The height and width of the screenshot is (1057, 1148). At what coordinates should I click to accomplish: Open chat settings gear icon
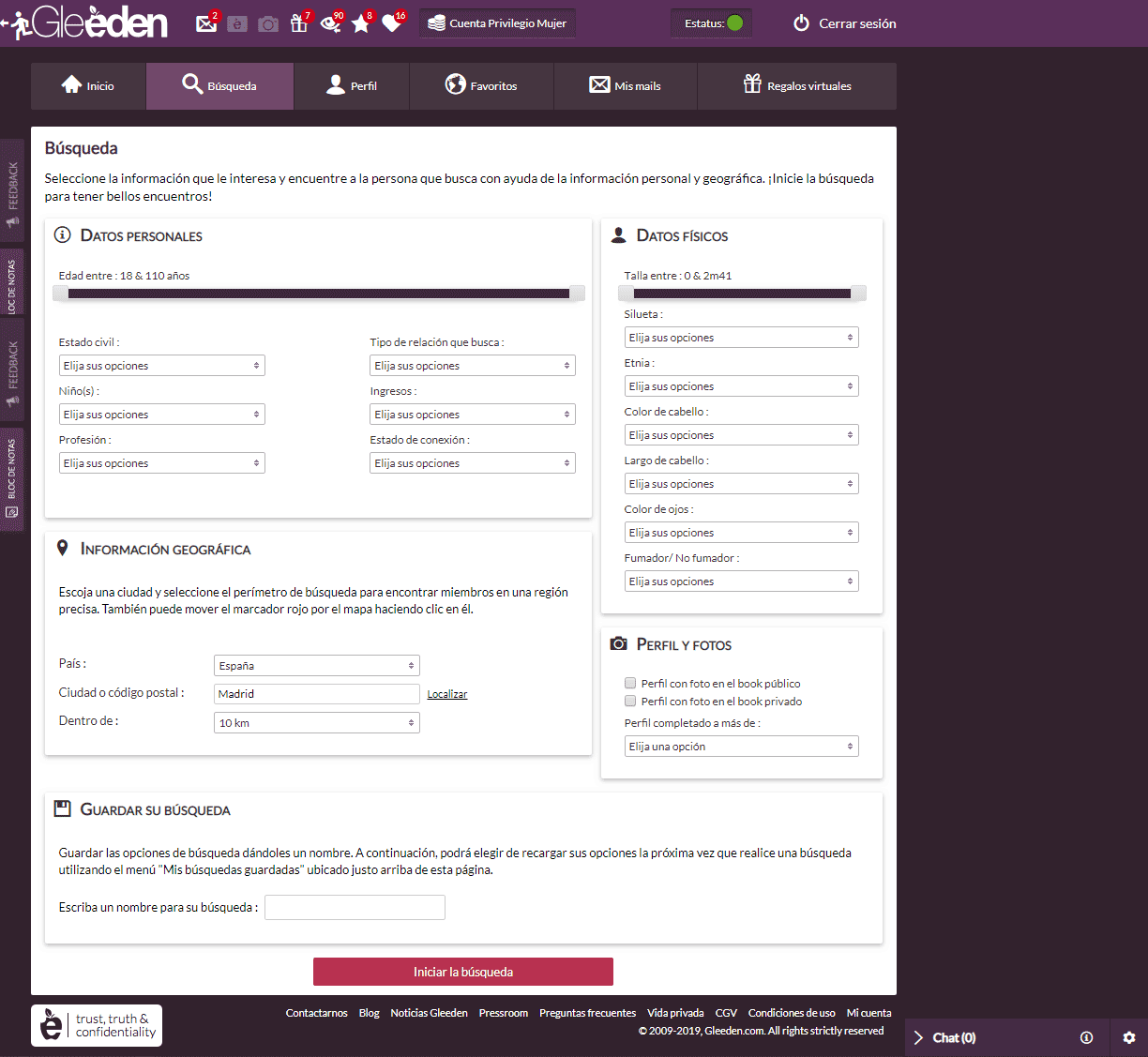coord(1129,1038)
